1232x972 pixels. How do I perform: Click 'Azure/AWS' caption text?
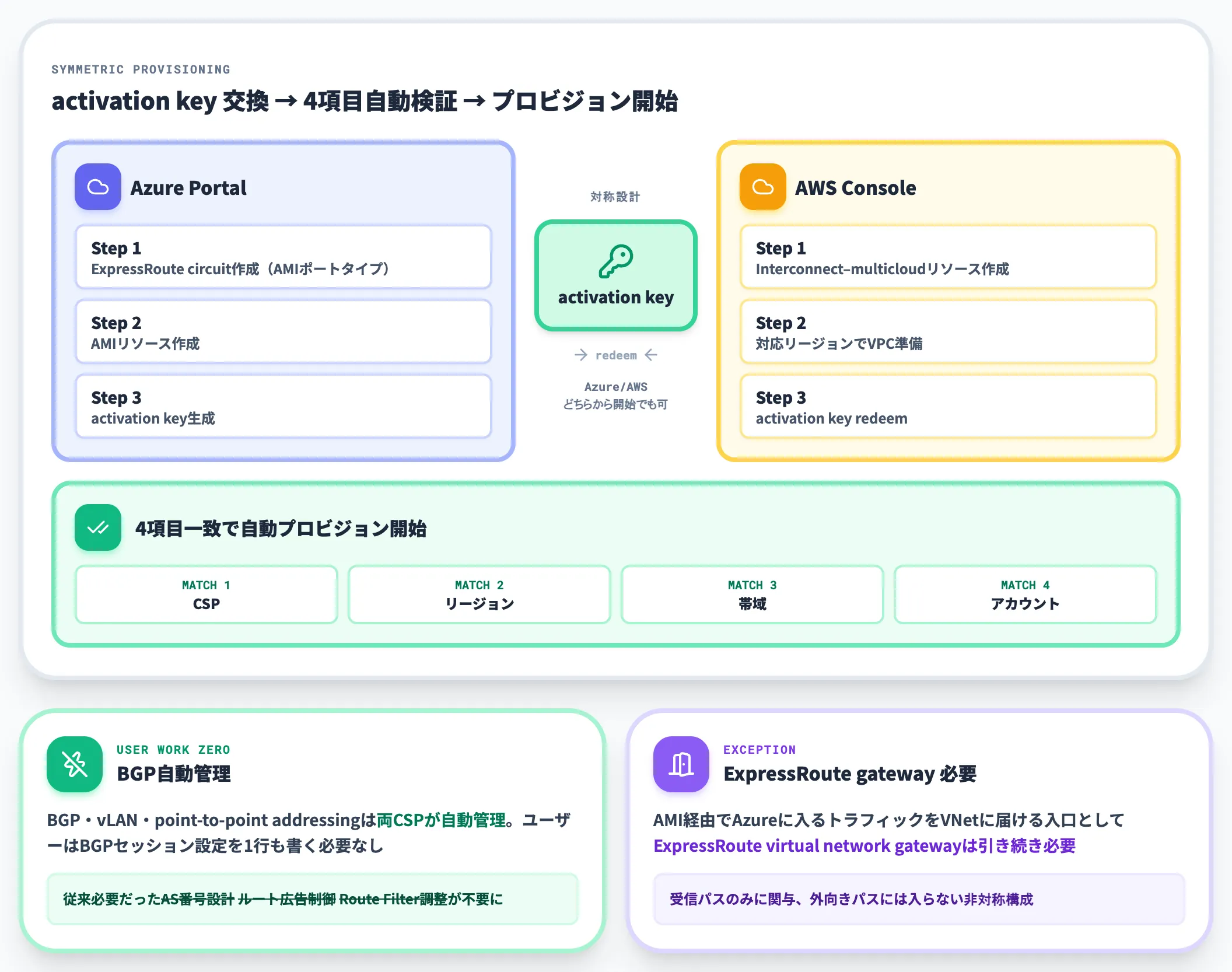point(616,387)
